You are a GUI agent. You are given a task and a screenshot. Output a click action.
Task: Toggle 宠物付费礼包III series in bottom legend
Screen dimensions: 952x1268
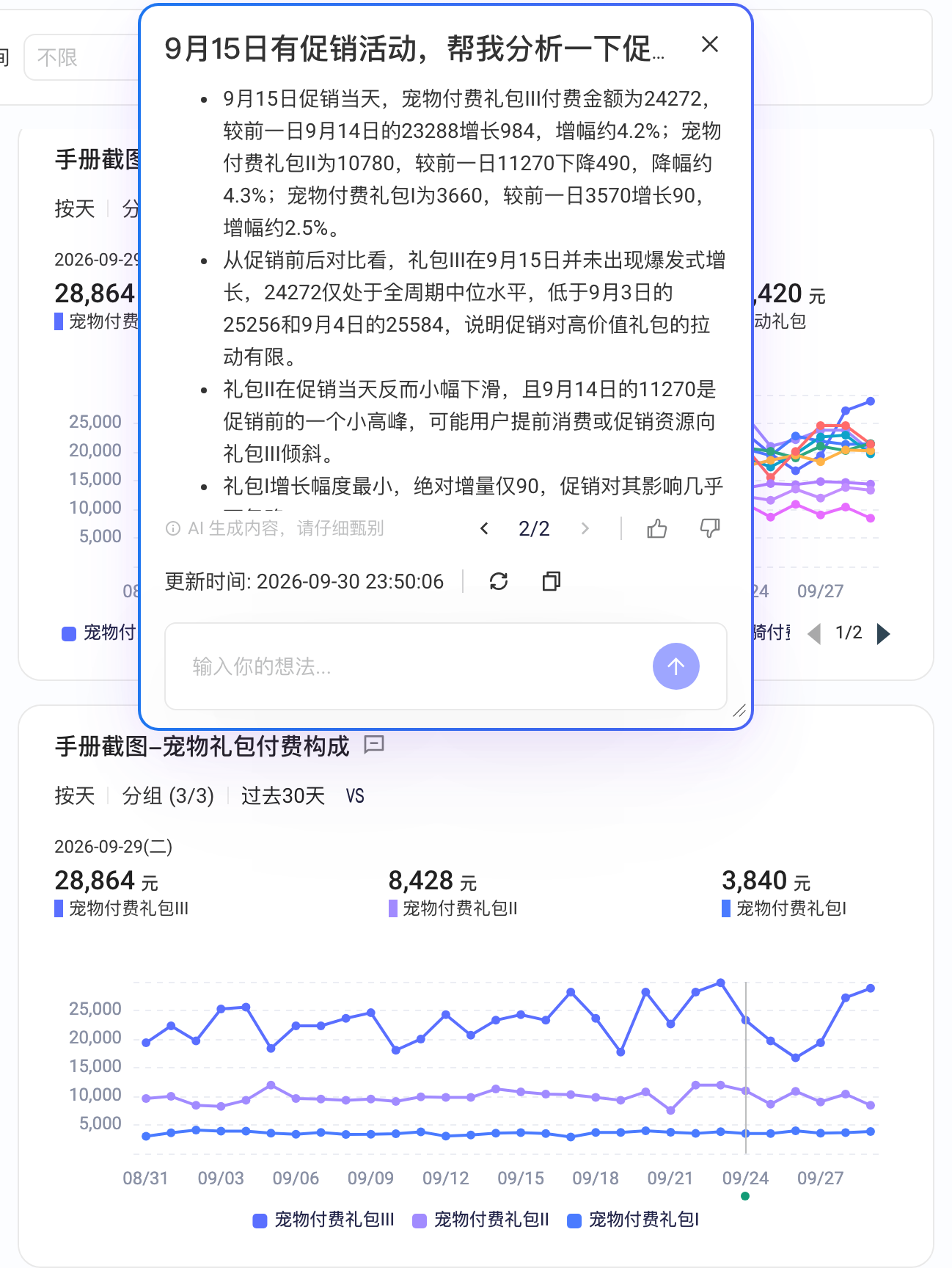pos(323,1220)
